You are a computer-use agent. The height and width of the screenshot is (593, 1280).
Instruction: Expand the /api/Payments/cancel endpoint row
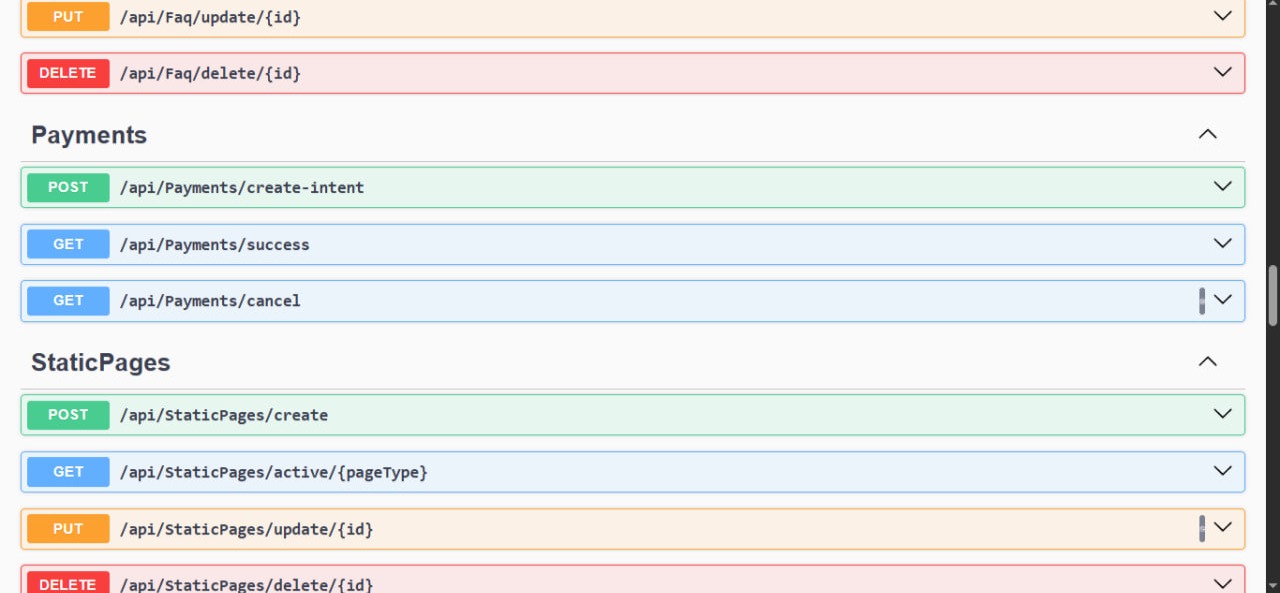tap(1221, 300)
